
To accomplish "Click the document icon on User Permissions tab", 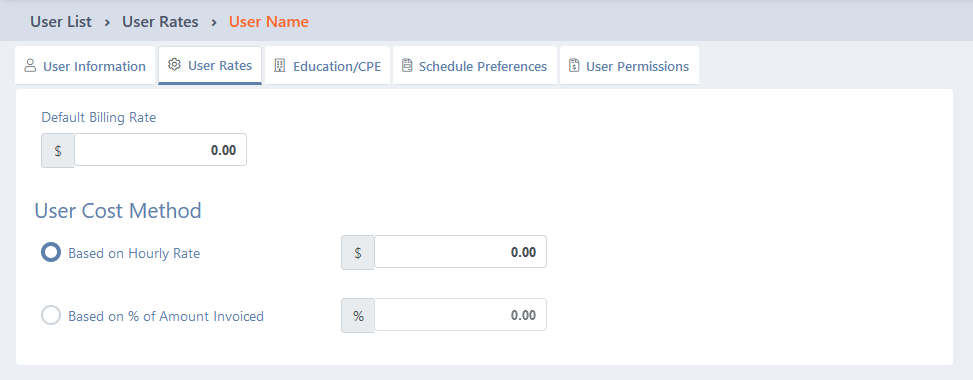I will [574, 66].
